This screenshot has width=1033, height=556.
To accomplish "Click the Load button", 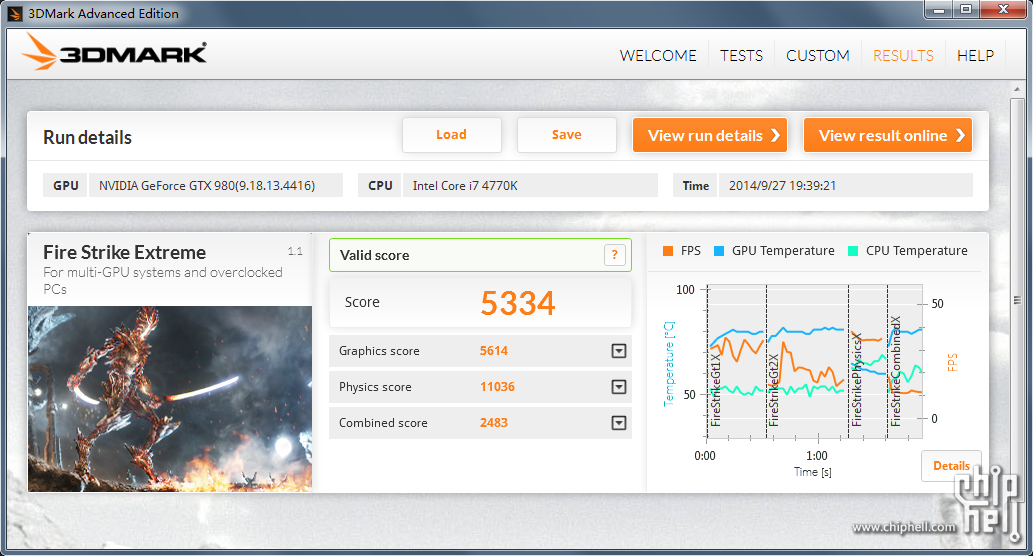I will point(452,135).
